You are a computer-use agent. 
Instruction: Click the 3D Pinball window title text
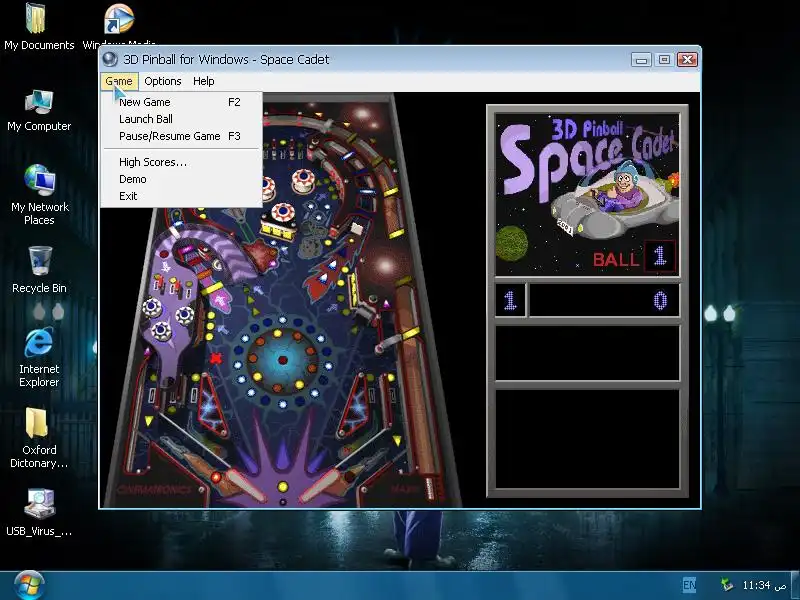point(226,59)
